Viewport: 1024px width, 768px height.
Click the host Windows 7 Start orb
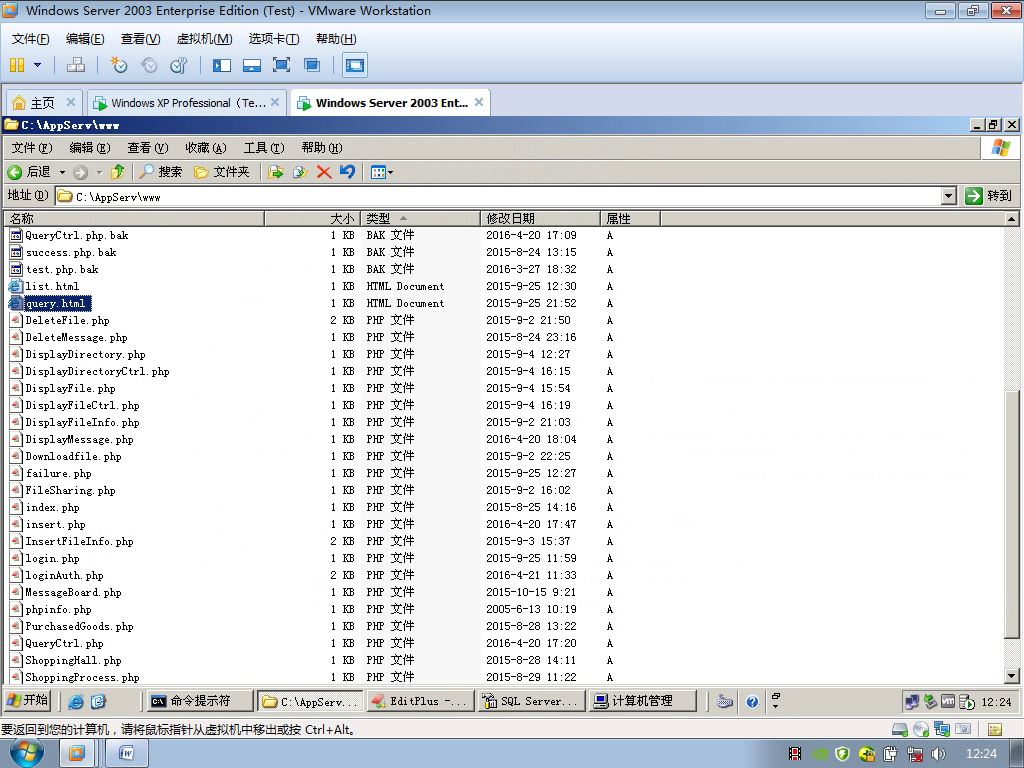point(26,753)
